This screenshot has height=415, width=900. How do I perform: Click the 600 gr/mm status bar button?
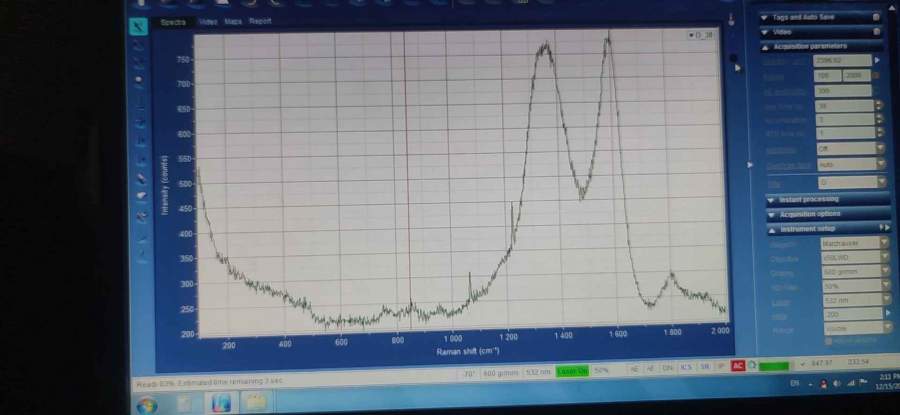[501, 373]
